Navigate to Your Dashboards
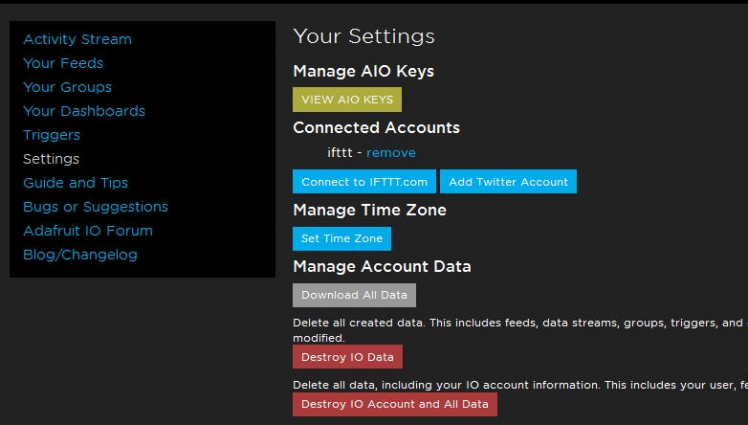Screen dimensions: 748x425 coord(84,111)
